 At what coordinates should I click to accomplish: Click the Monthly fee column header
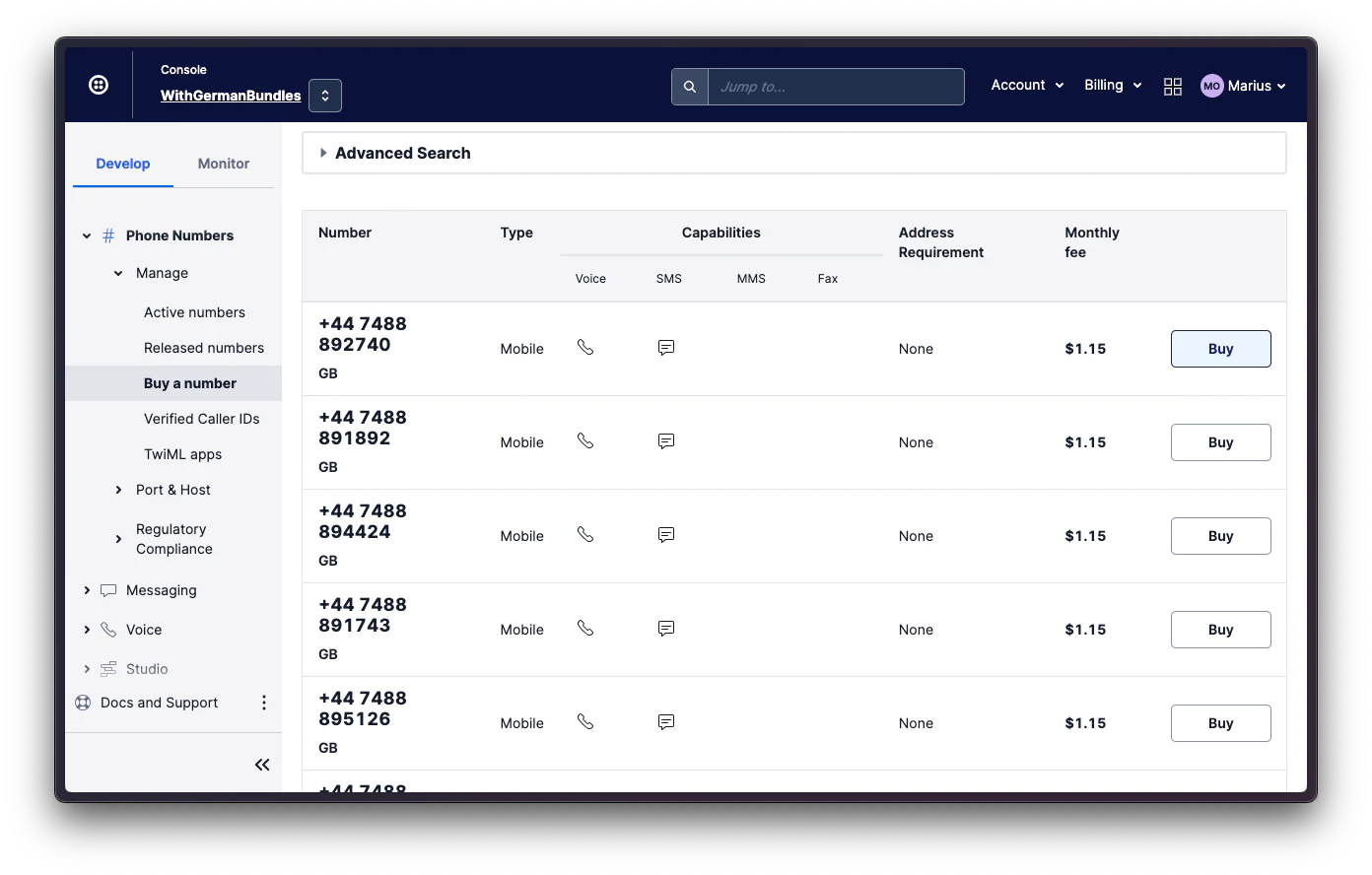[1092, 242]
